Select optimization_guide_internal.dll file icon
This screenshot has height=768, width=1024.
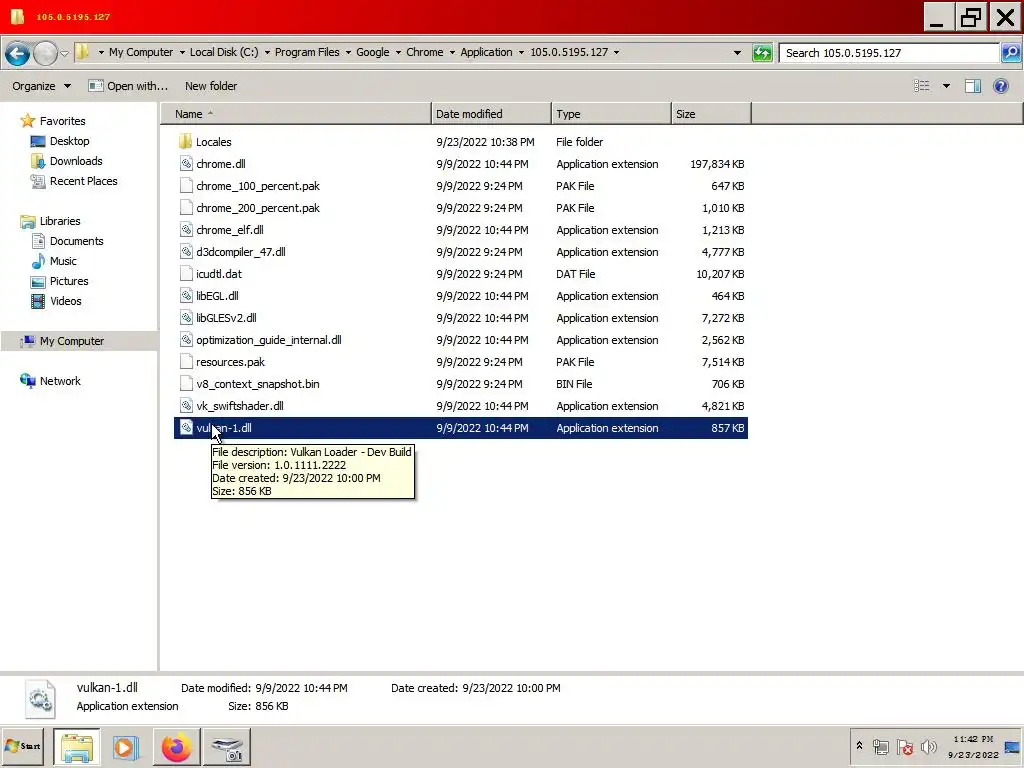pyautogui.click(x=186, y=340)
